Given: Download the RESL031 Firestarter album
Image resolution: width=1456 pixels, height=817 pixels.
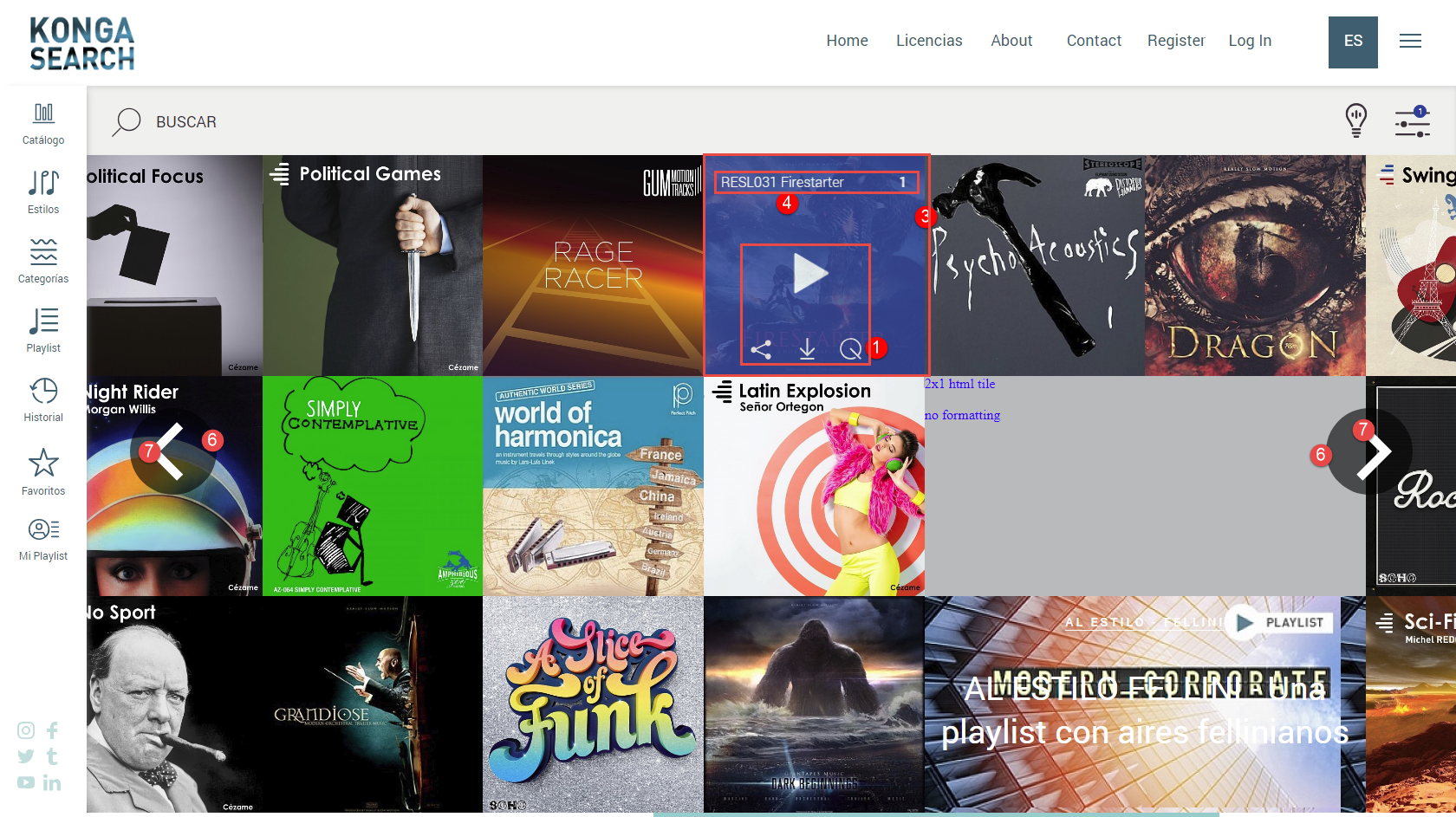Looking at the screenshot, I should 807,349.
